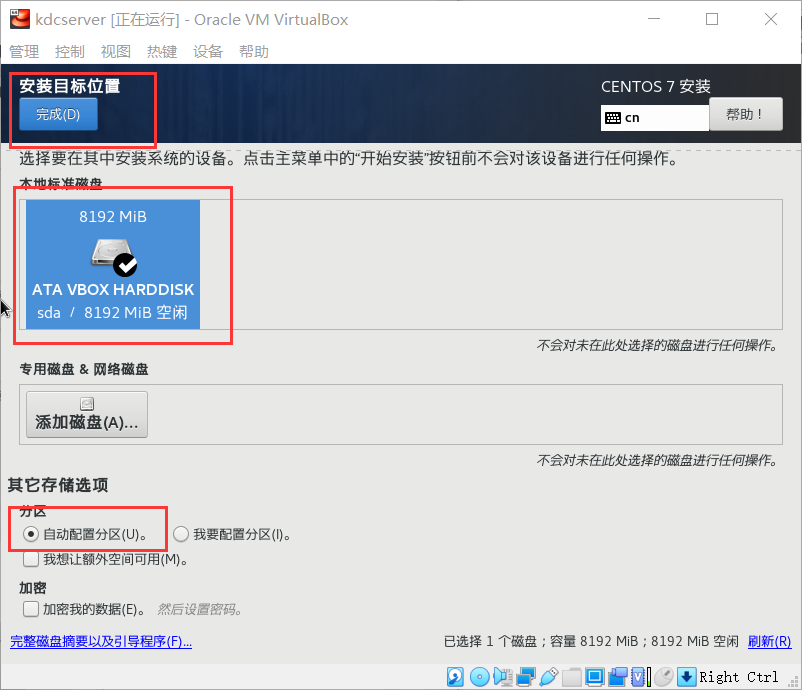This screenshot has height=690, width=802.
Task: Click the 帮助! help button
Action: pos(746,114)
